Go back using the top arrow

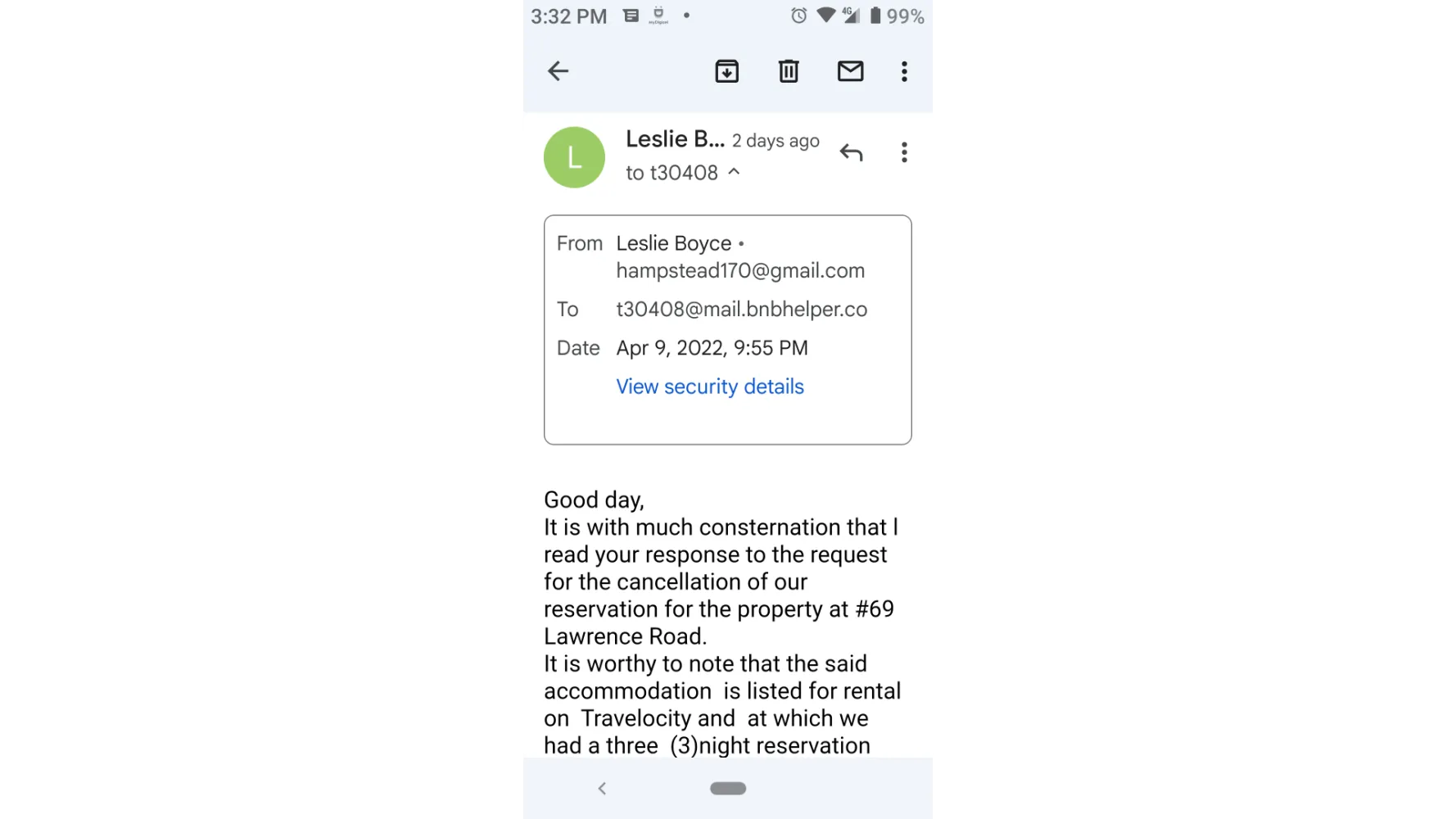coord(558,71)
